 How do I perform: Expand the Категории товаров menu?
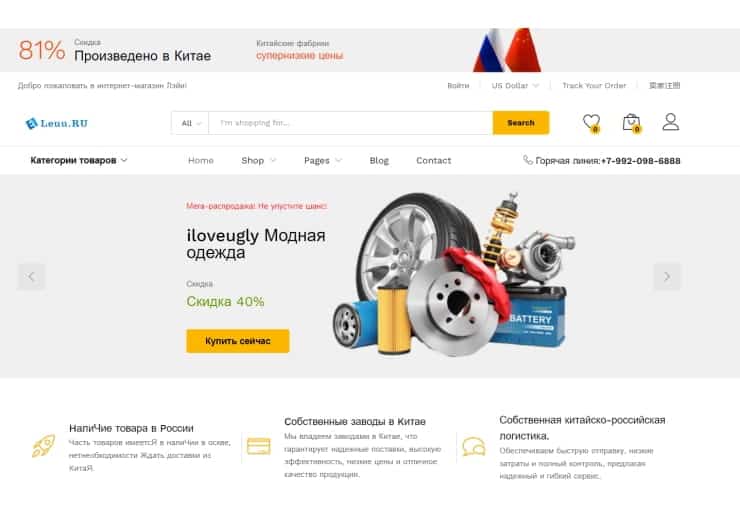[x=79, y=160]
